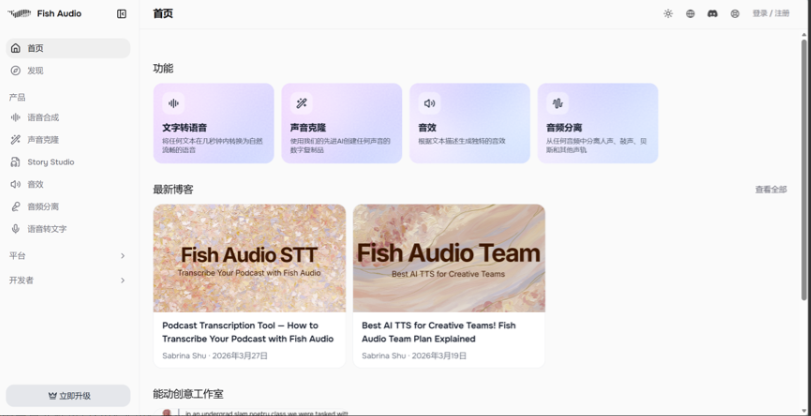811x416 pixels.
Task: Open 音频分离 in the sidebar
Action: point(68,206)
